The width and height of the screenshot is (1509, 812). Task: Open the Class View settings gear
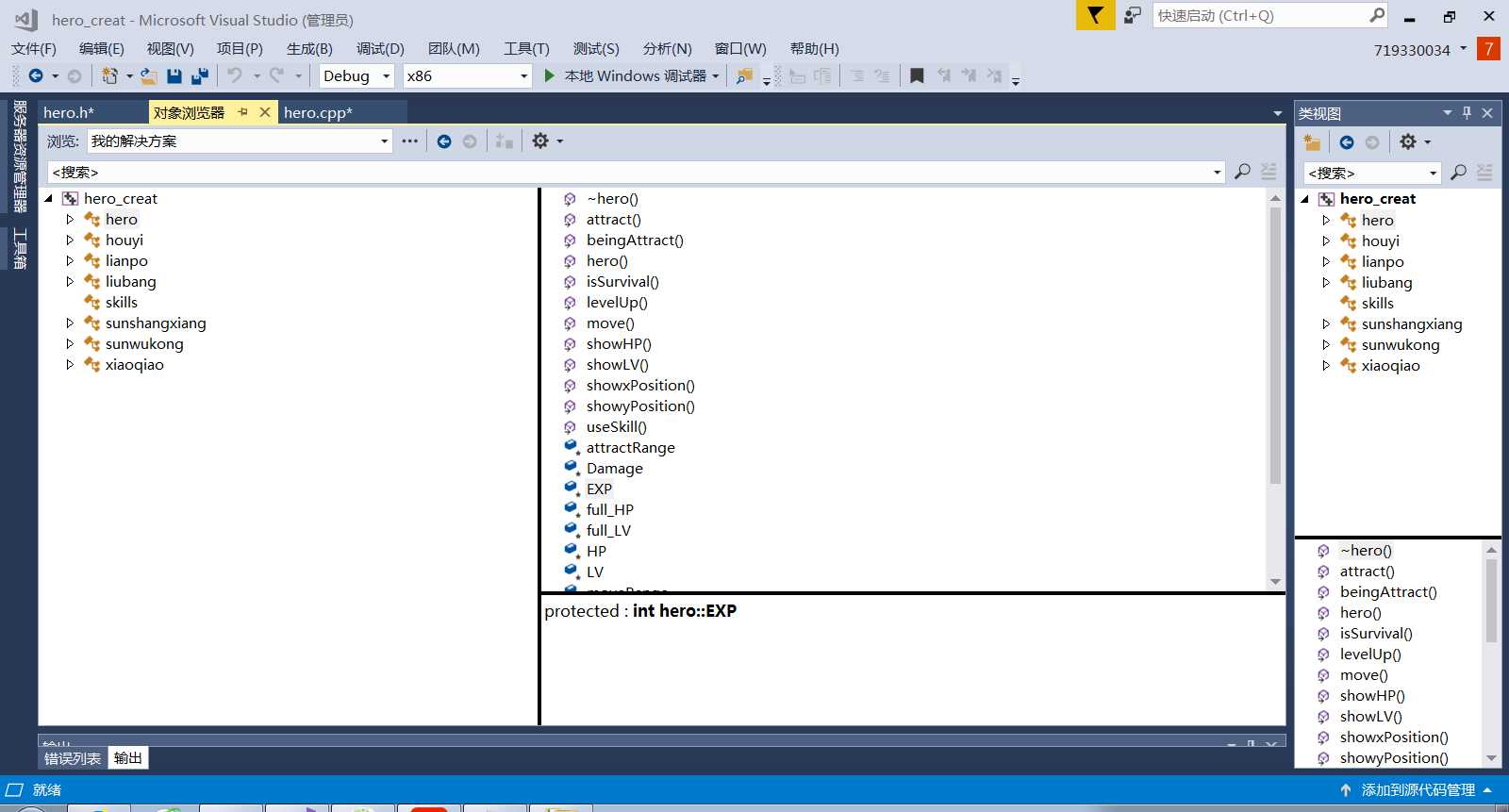[x=1408, y=141]
